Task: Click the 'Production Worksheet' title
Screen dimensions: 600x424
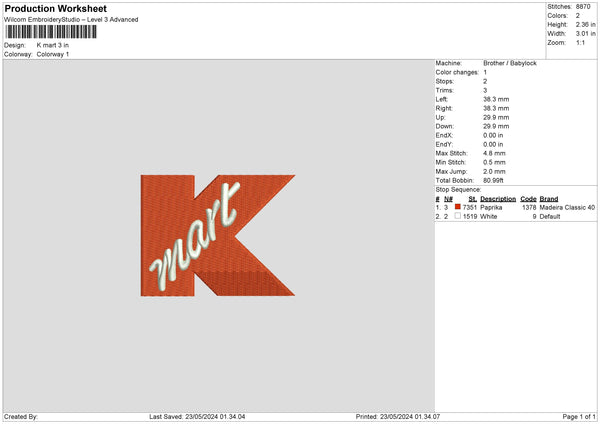Action: click(55, 8)
